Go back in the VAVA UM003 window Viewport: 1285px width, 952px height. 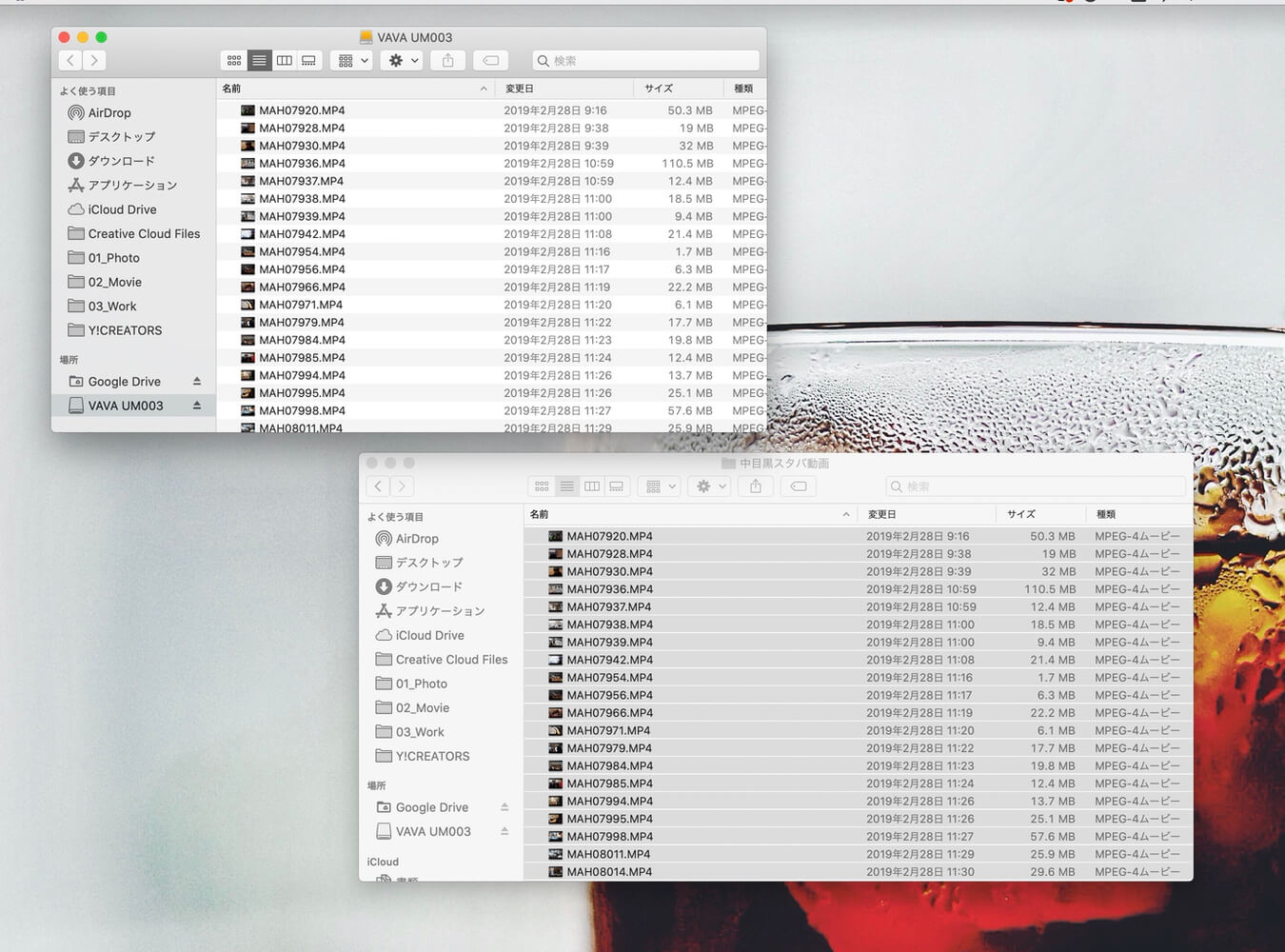(x=70, y=61)
